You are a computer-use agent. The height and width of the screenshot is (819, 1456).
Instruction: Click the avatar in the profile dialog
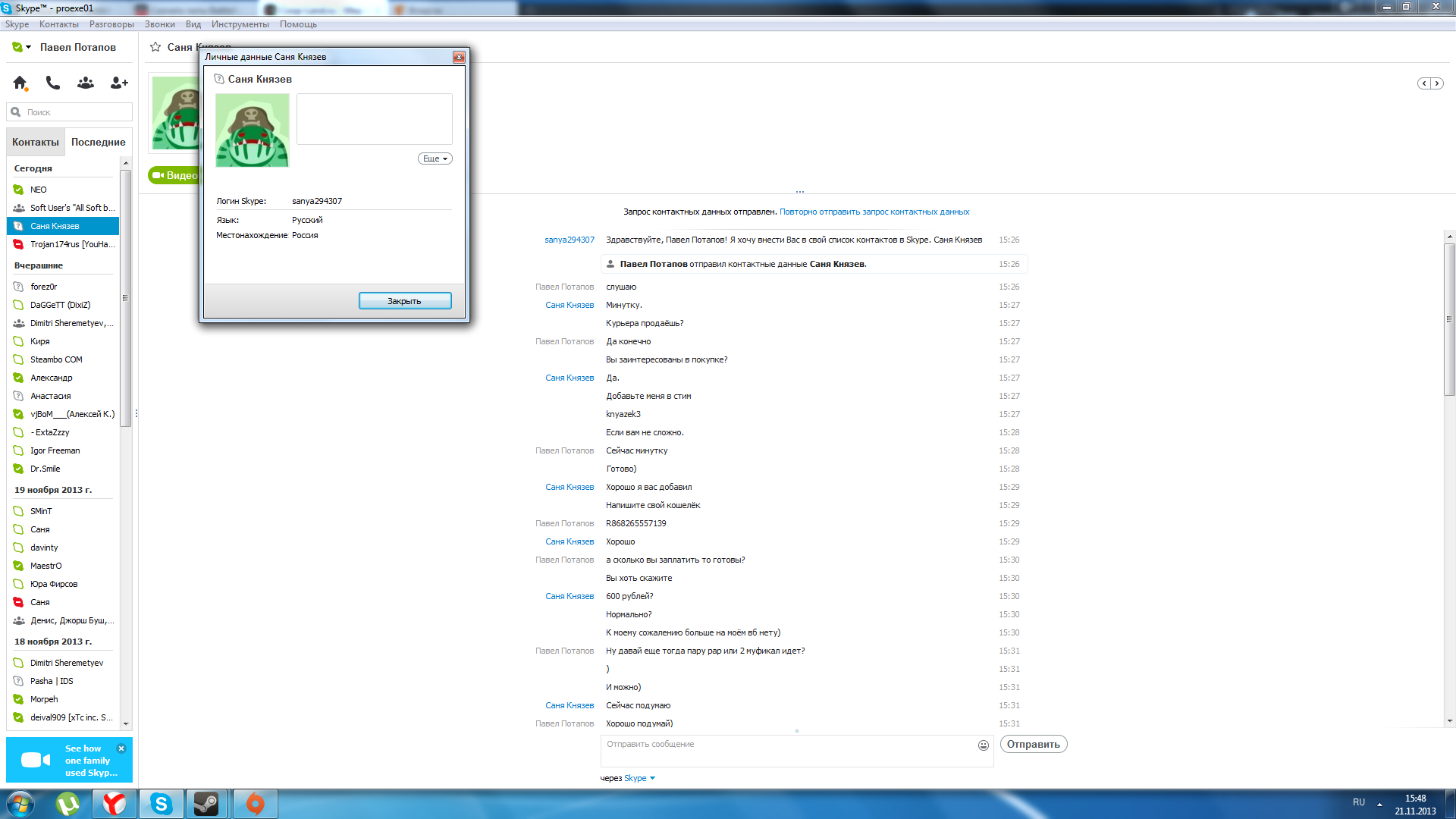[253, 130]
